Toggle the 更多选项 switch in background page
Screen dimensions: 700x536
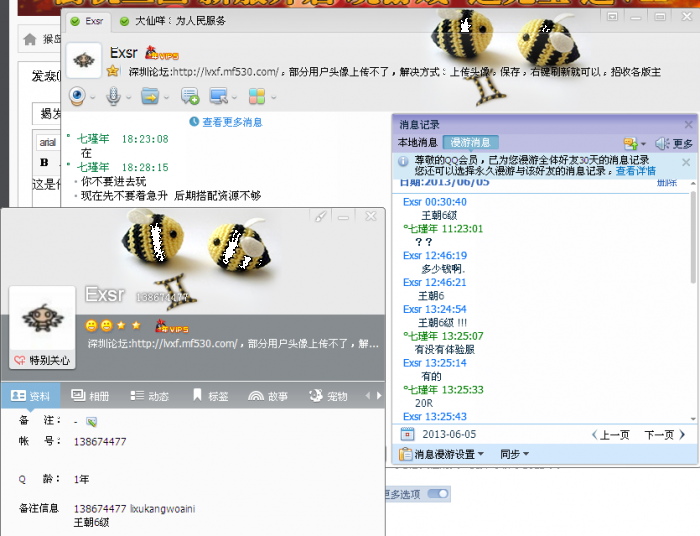[438, 494]
